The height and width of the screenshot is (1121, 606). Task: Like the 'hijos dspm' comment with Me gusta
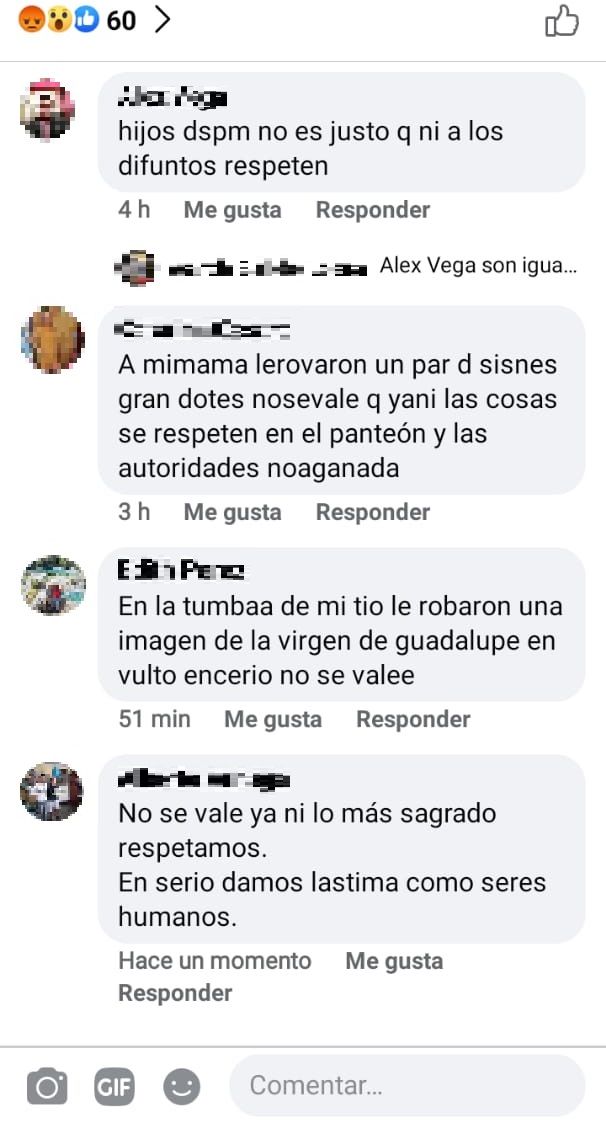click(232, 209)
